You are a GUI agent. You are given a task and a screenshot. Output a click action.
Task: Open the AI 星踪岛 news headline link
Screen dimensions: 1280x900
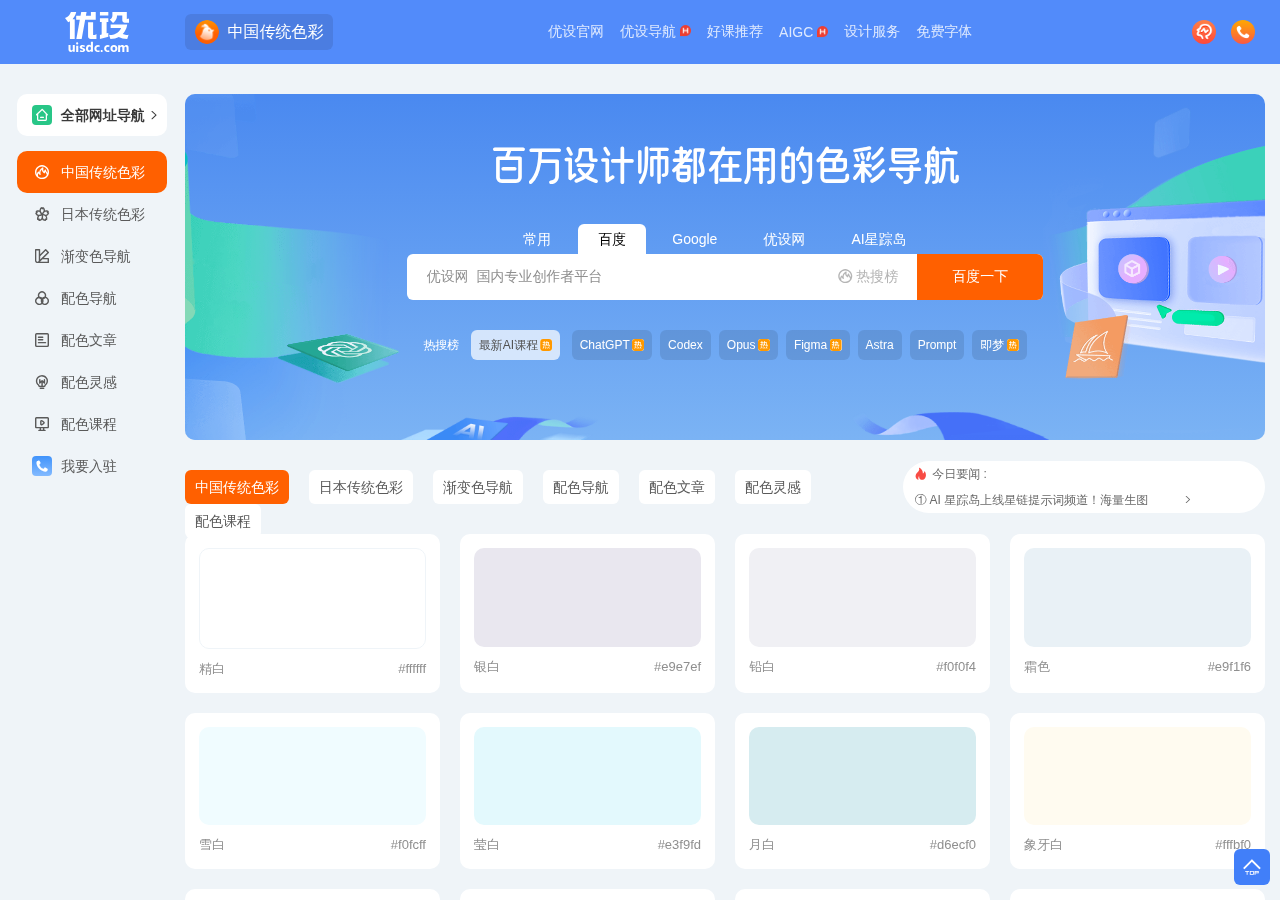(x=1031, y=500)
